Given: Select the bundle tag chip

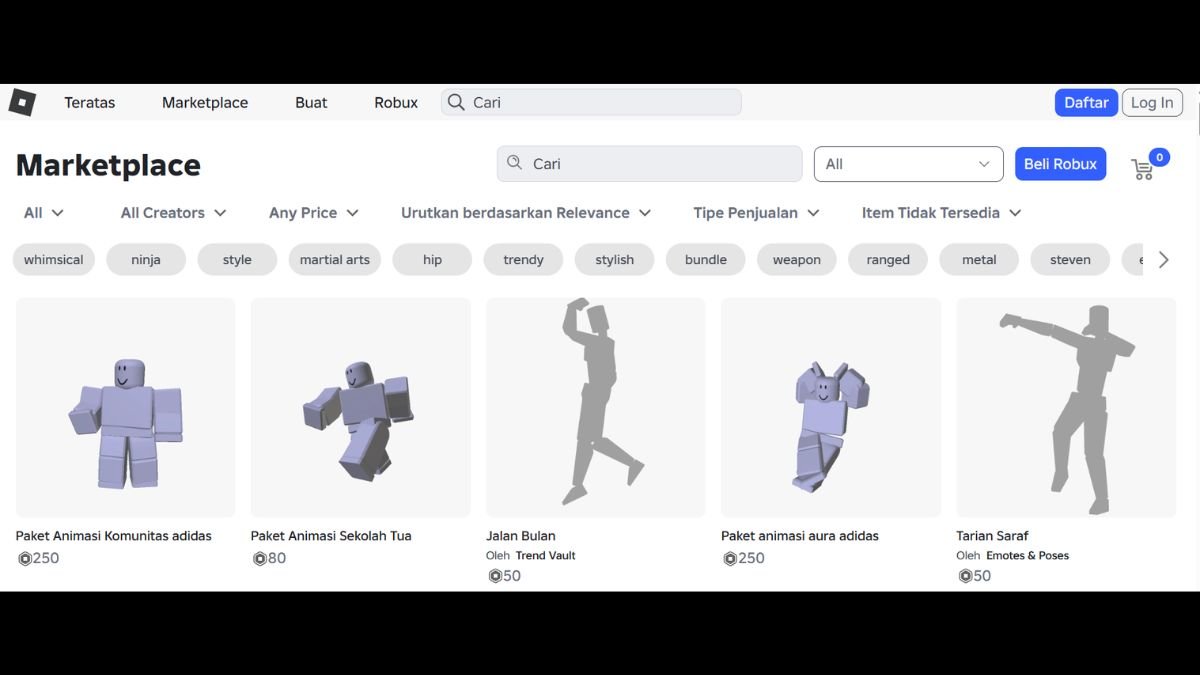Looking at the screenshot, I should coord(706,259).
